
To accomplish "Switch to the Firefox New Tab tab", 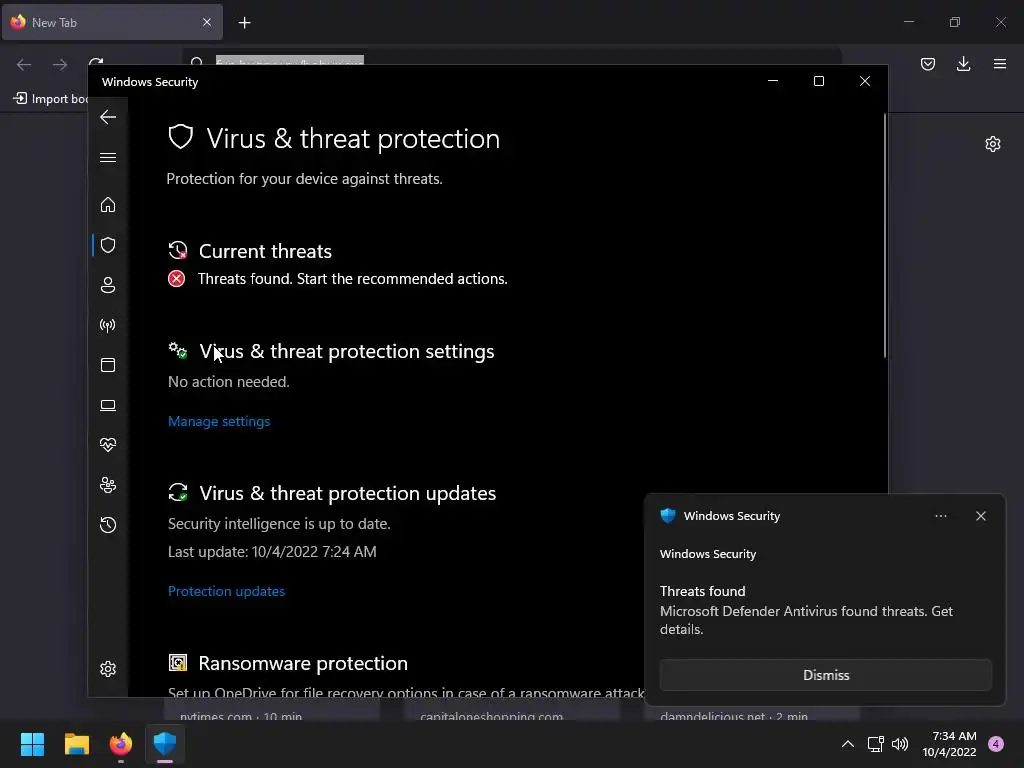I will pyautogui.click(x=112, y=22).
